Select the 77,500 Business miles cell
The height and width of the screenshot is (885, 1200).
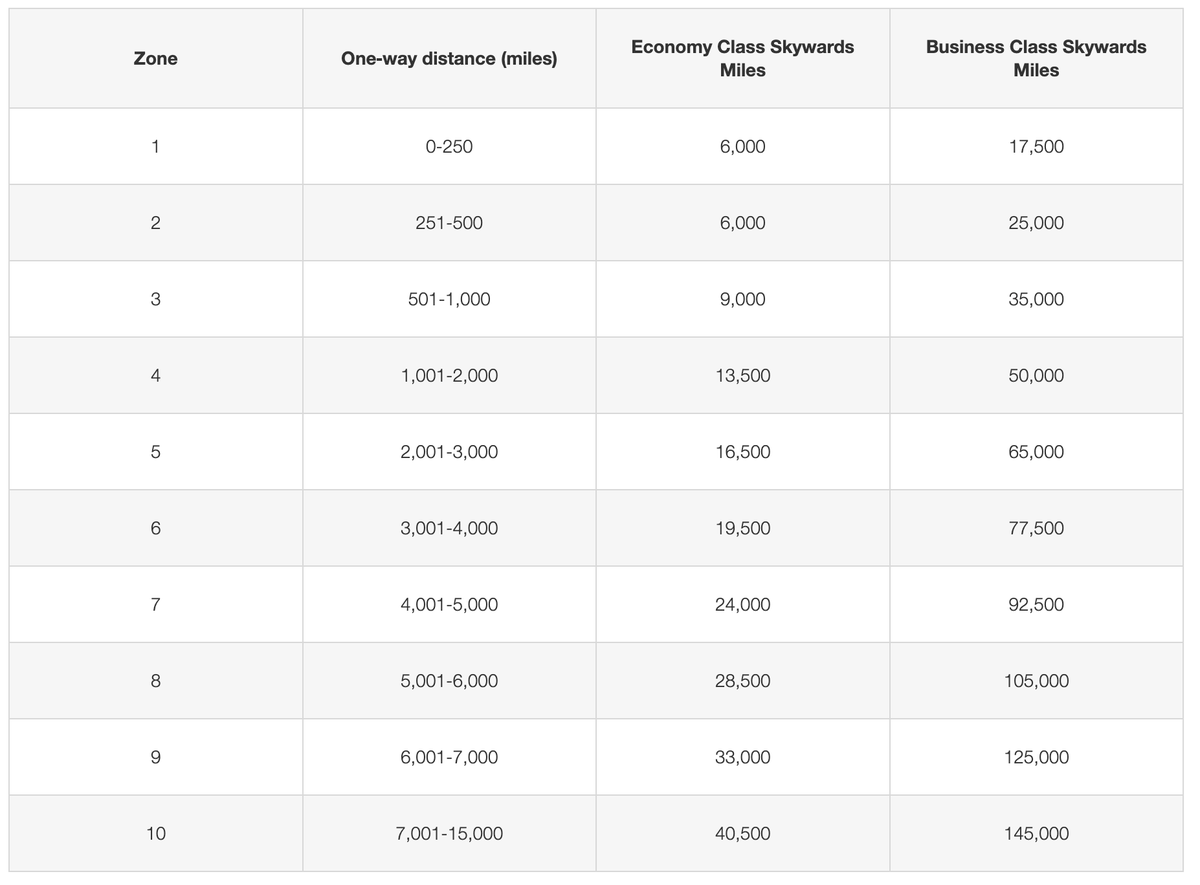click(x=1036, y=528)
